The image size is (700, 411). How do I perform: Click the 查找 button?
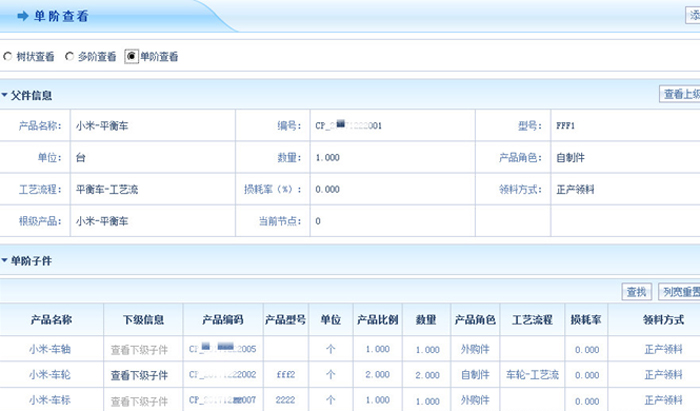(x=636, y=291)
